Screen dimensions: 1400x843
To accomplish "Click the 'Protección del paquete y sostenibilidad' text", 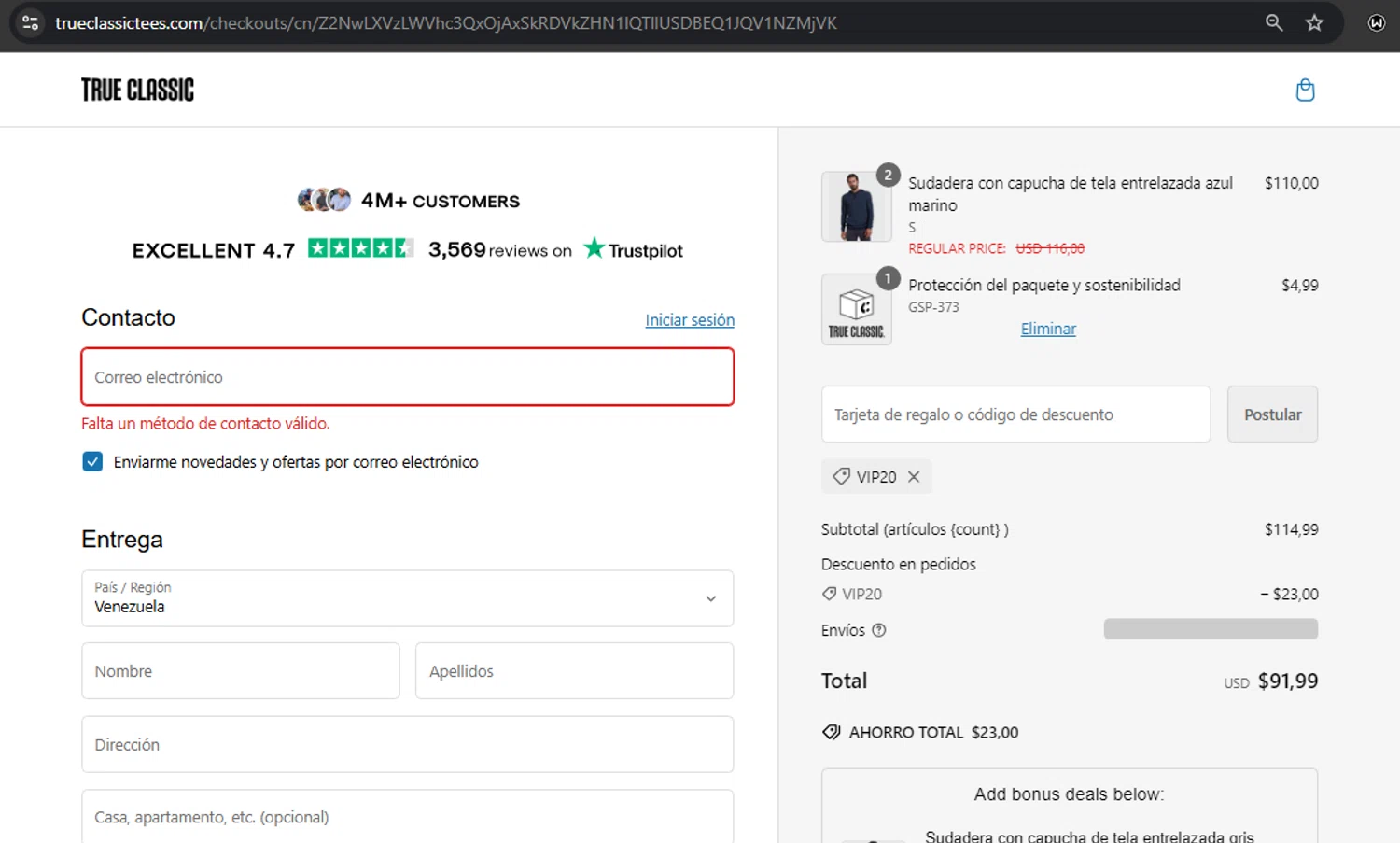I will (1044, 285).
